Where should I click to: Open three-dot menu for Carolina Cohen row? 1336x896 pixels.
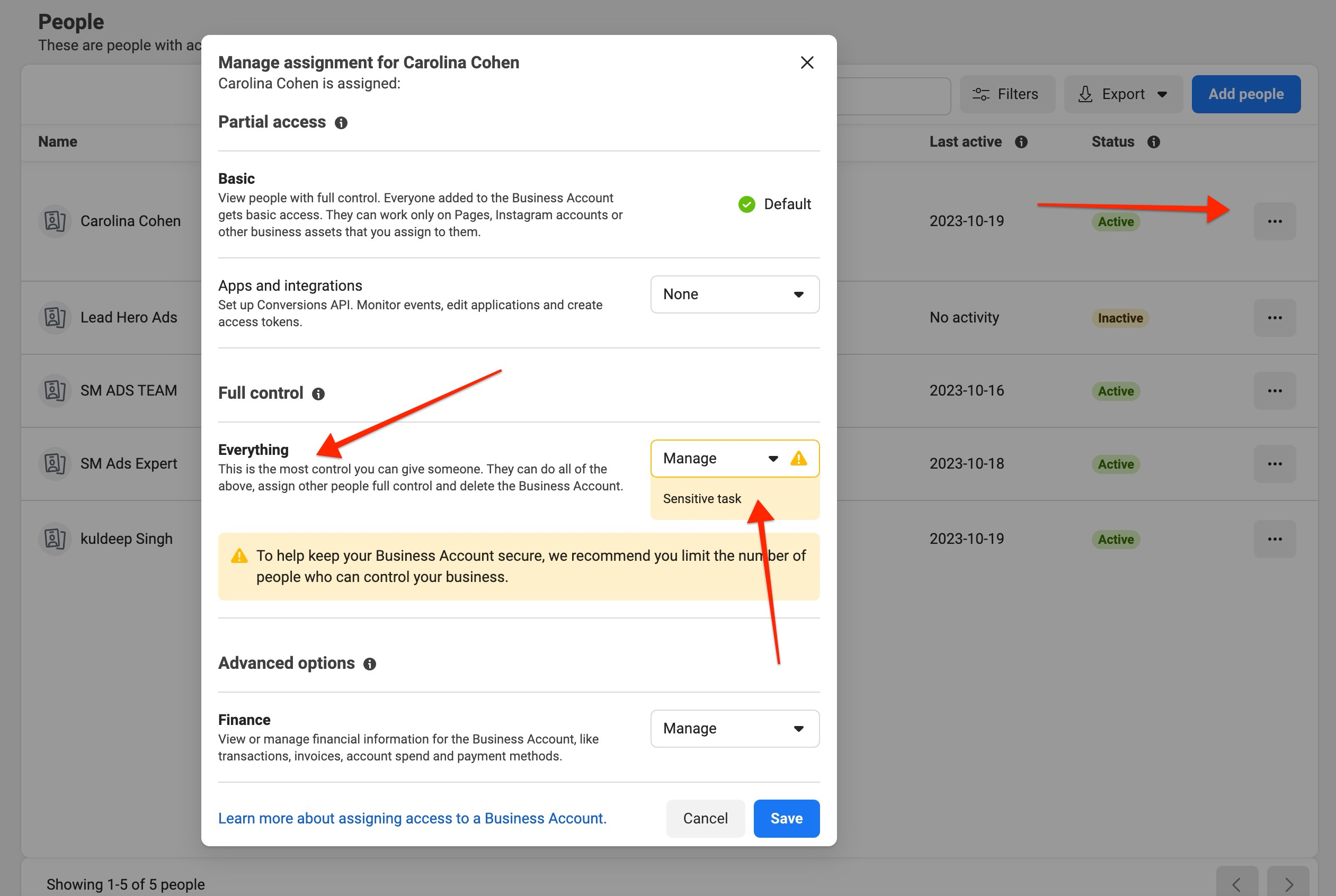pyautogui.click(x=1274, y=221)
